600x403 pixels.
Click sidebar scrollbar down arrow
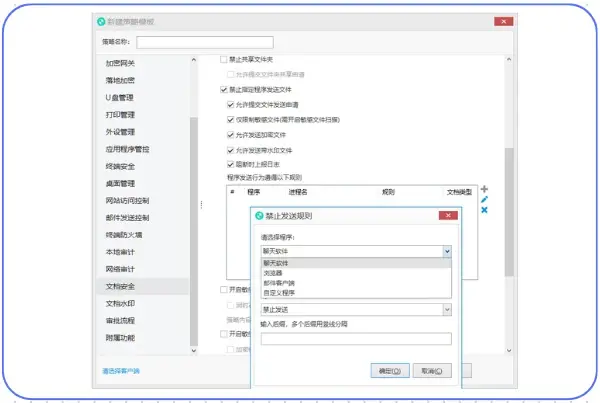pyautogui.click(x=194, y=350)
